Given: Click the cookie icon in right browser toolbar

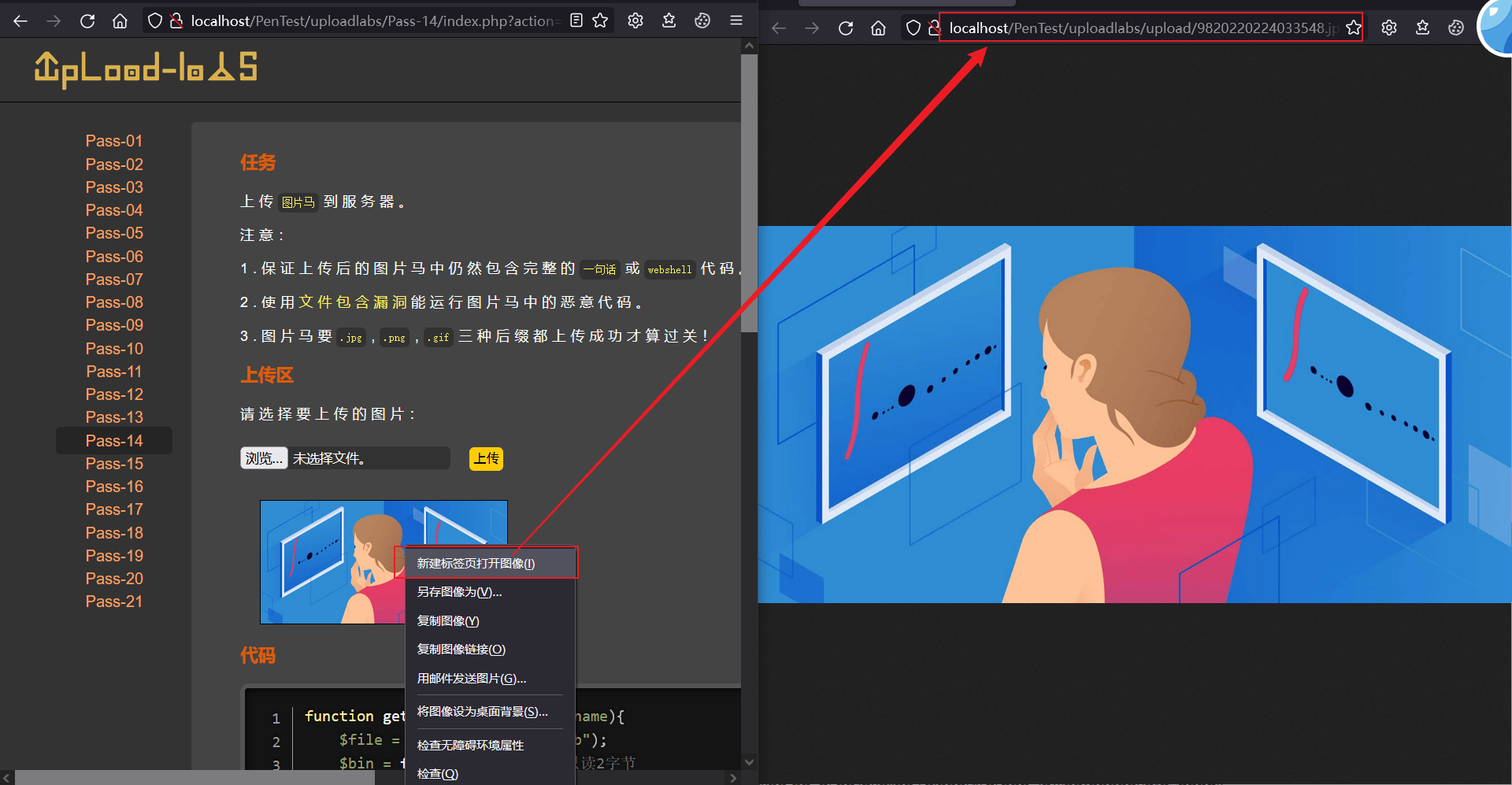Looking at the screenshot, I should click(x=1456, y=28).
